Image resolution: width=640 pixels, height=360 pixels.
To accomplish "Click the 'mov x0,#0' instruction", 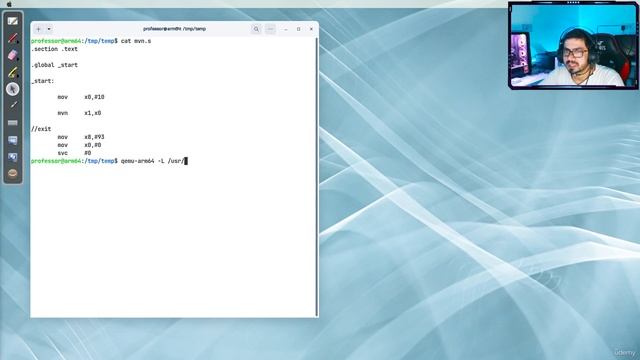I will (x=79, y=145).
